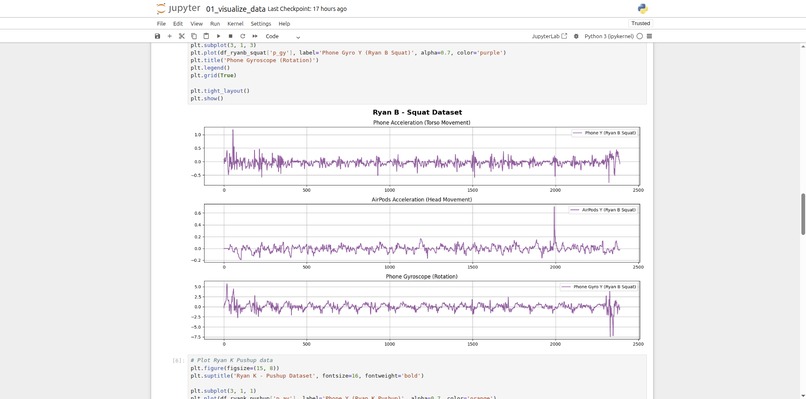
Task: Restart the kernel
Action: [243, 37]
